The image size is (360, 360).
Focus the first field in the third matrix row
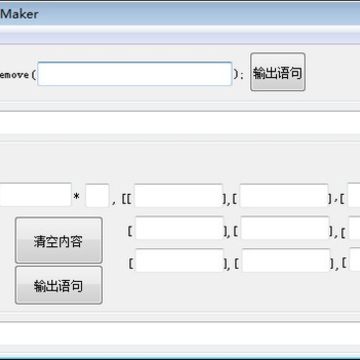[180, 260]
